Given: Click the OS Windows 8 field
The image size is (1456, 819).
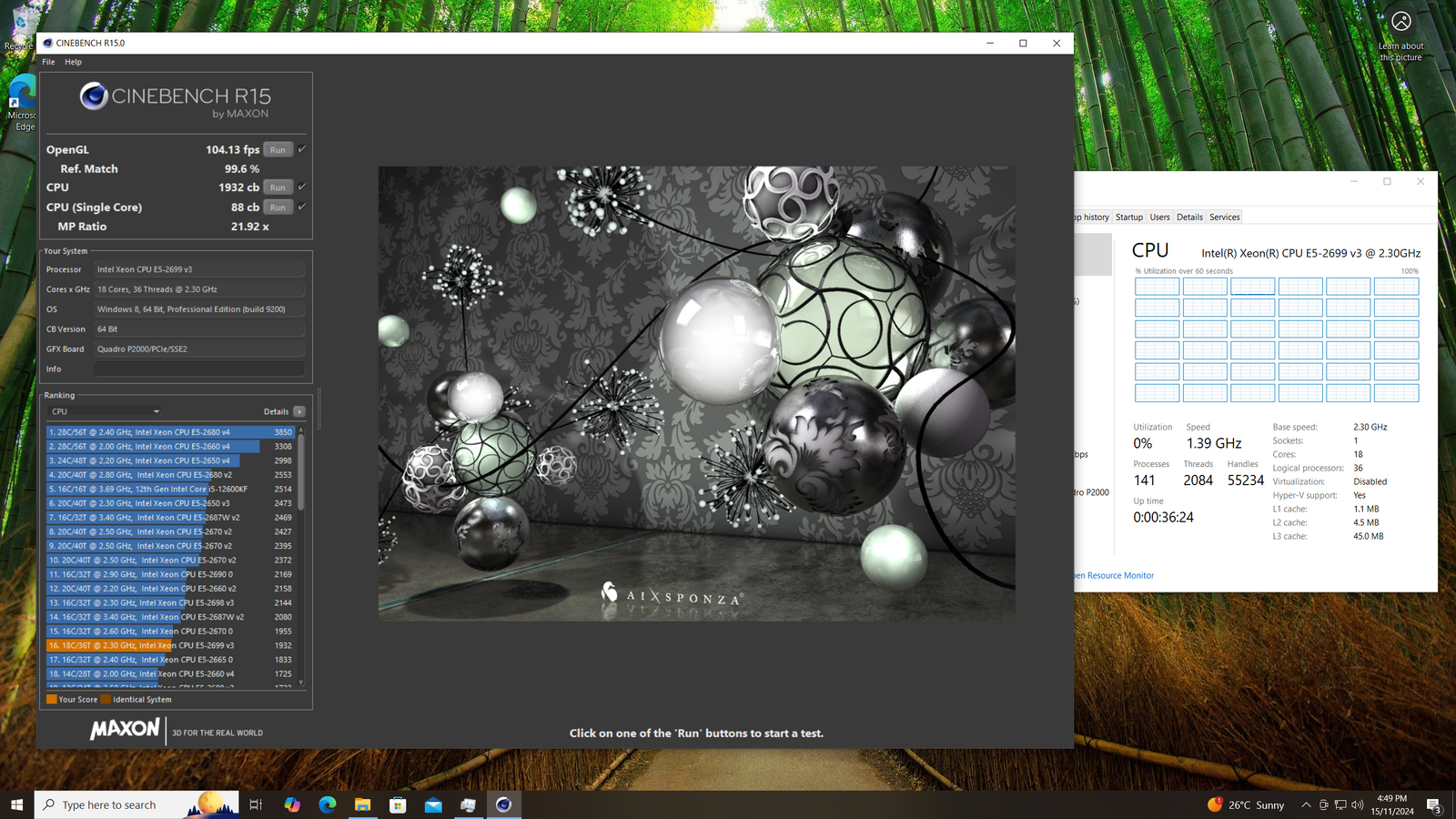Looking at the screenshot, I should (199, 309).
